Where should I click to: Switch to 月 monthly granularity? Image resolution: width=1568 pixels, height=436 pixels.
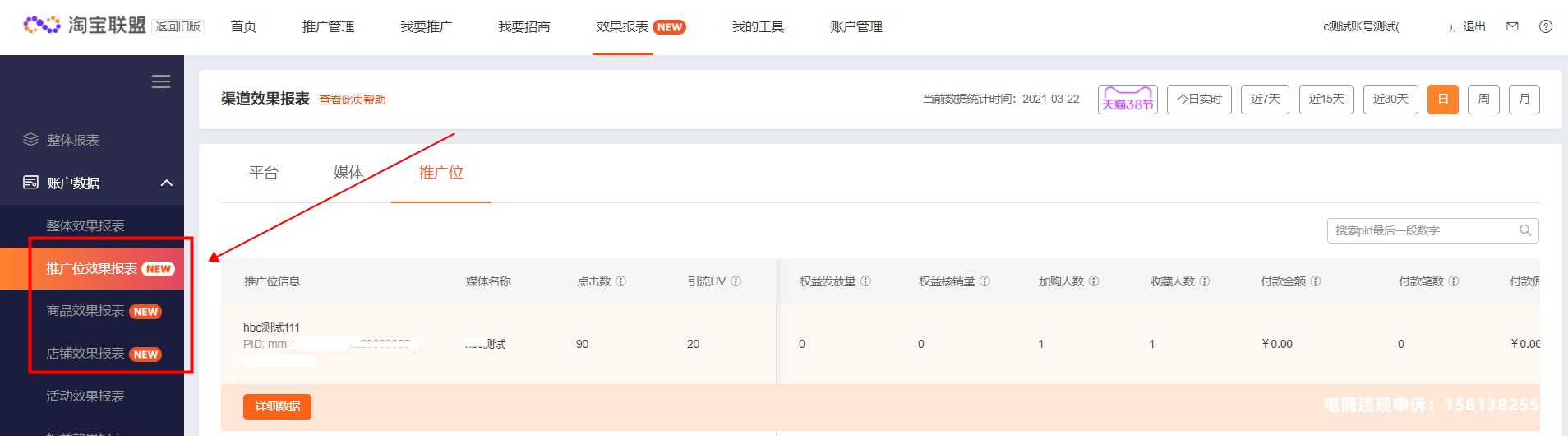1524,100
